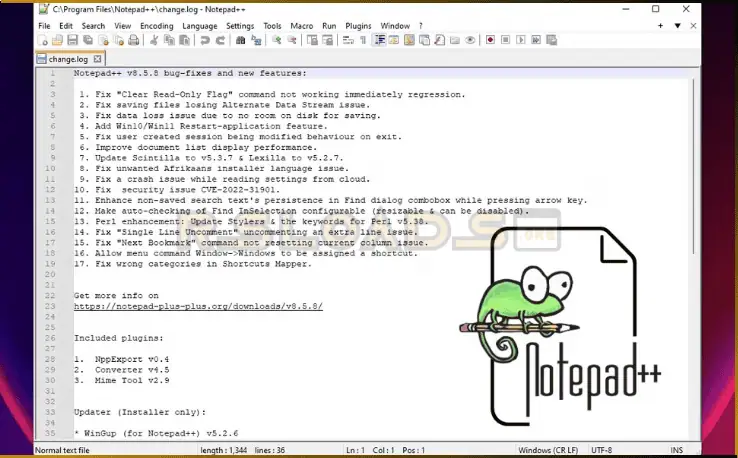The image size is (738, 458).
Task: Show all characters with the pilcrow icon
Action: (x=363, y=40)
